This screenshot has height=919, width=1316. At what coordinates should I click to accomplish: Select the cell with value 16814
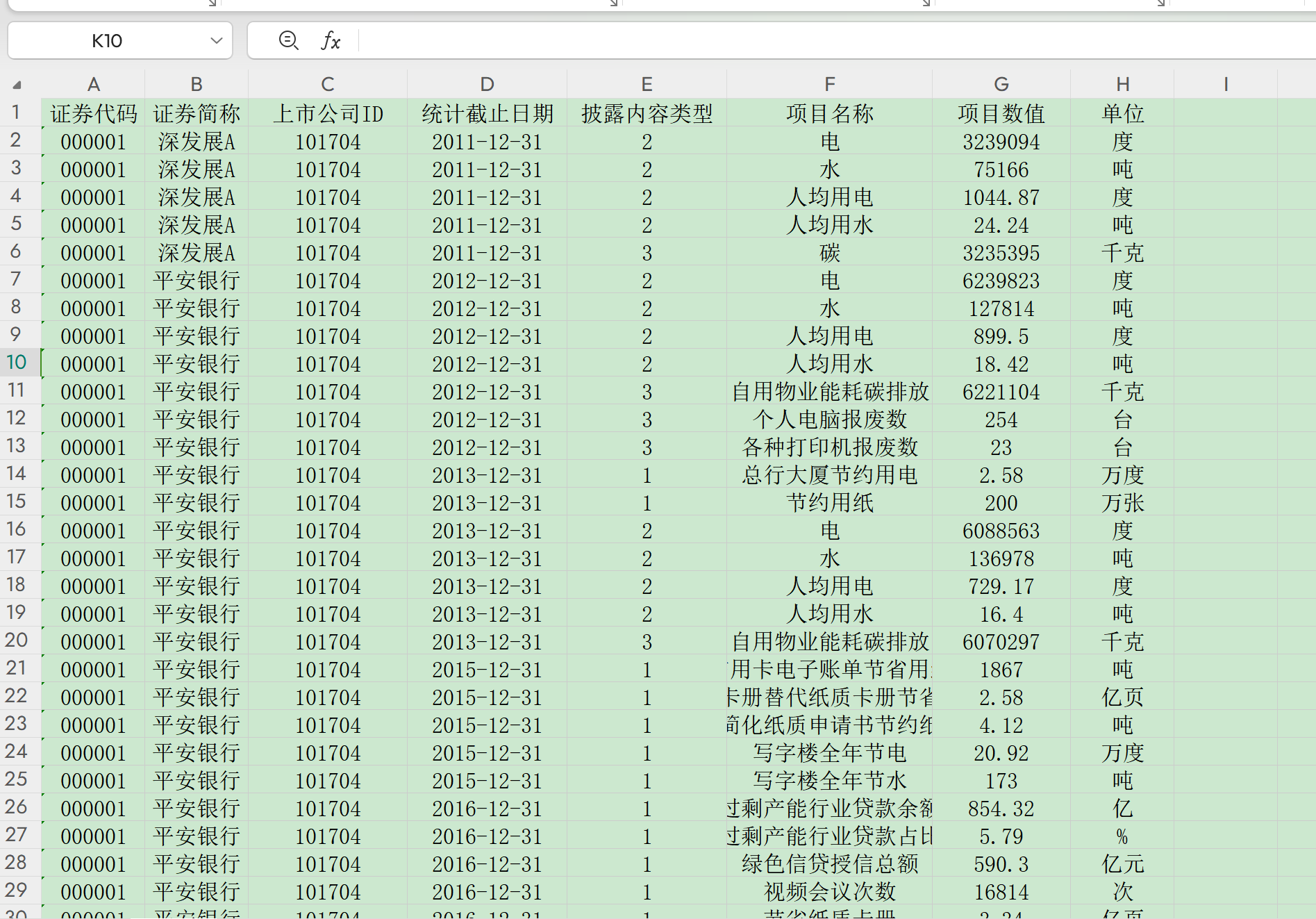tap(1001, 891)
